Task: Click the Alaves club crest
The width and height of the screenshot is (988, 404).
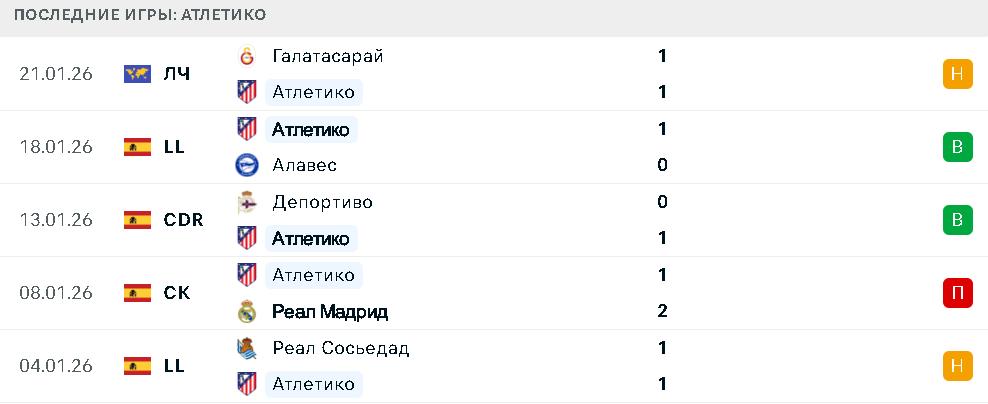Action: 246,165
